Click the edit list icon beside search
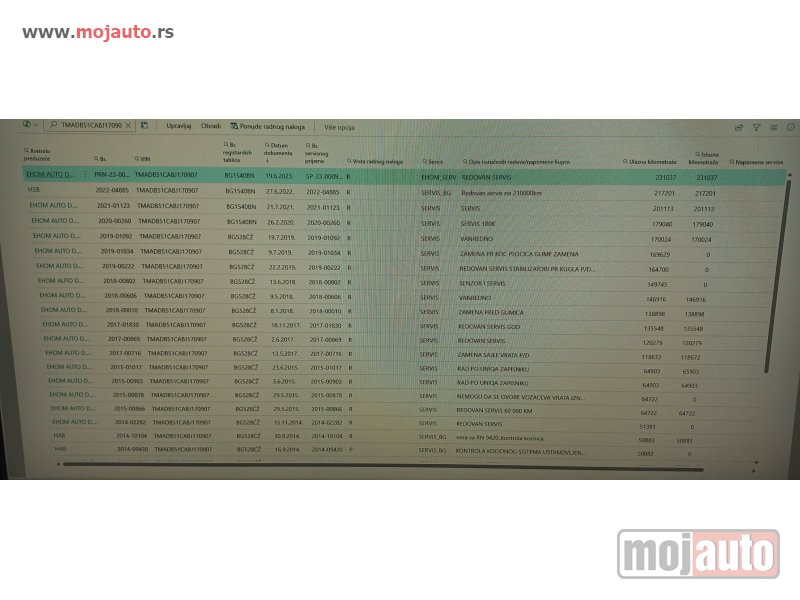This screenshot has width=800, height=600. pos(145,126)
